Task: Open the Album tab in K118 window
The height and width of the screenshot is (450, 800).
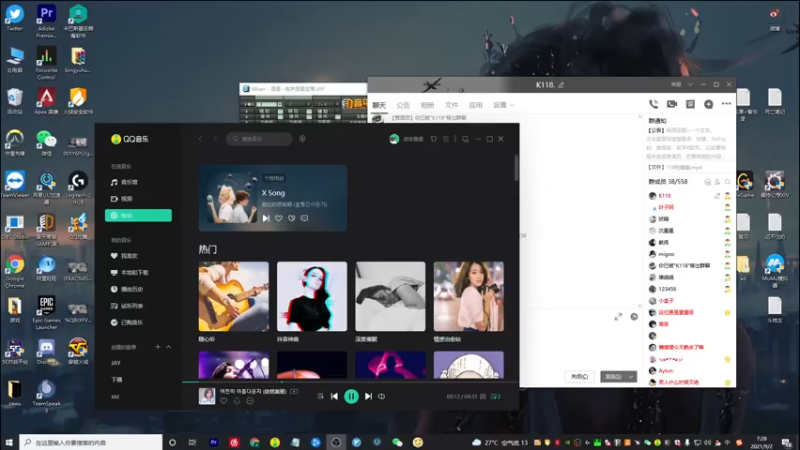Action: coord(427,105)
